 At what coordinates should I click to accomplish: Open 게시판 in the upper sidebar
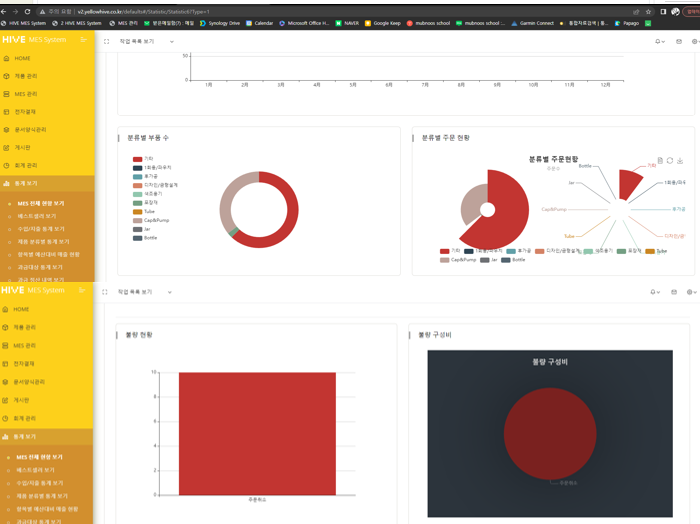(22, 148)
